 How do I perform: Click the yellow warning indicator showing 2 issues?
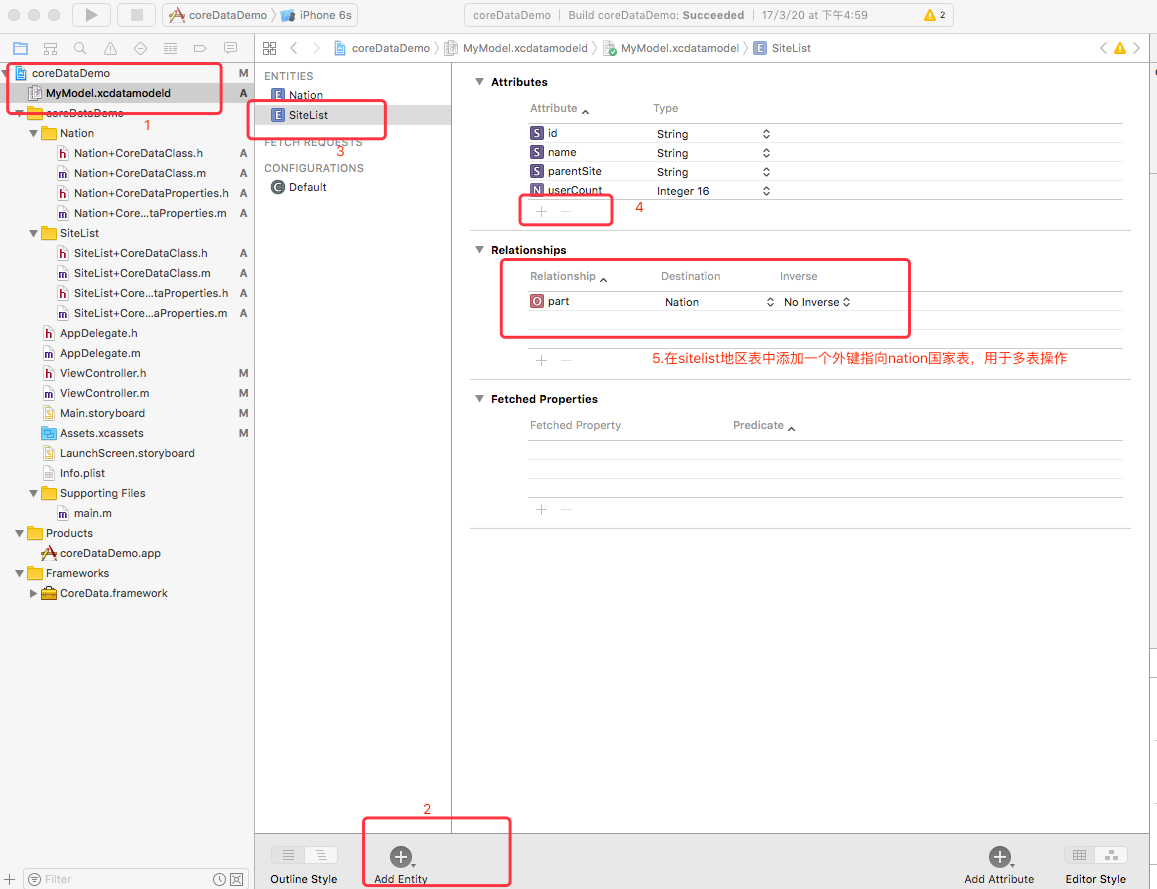(935, 15)
